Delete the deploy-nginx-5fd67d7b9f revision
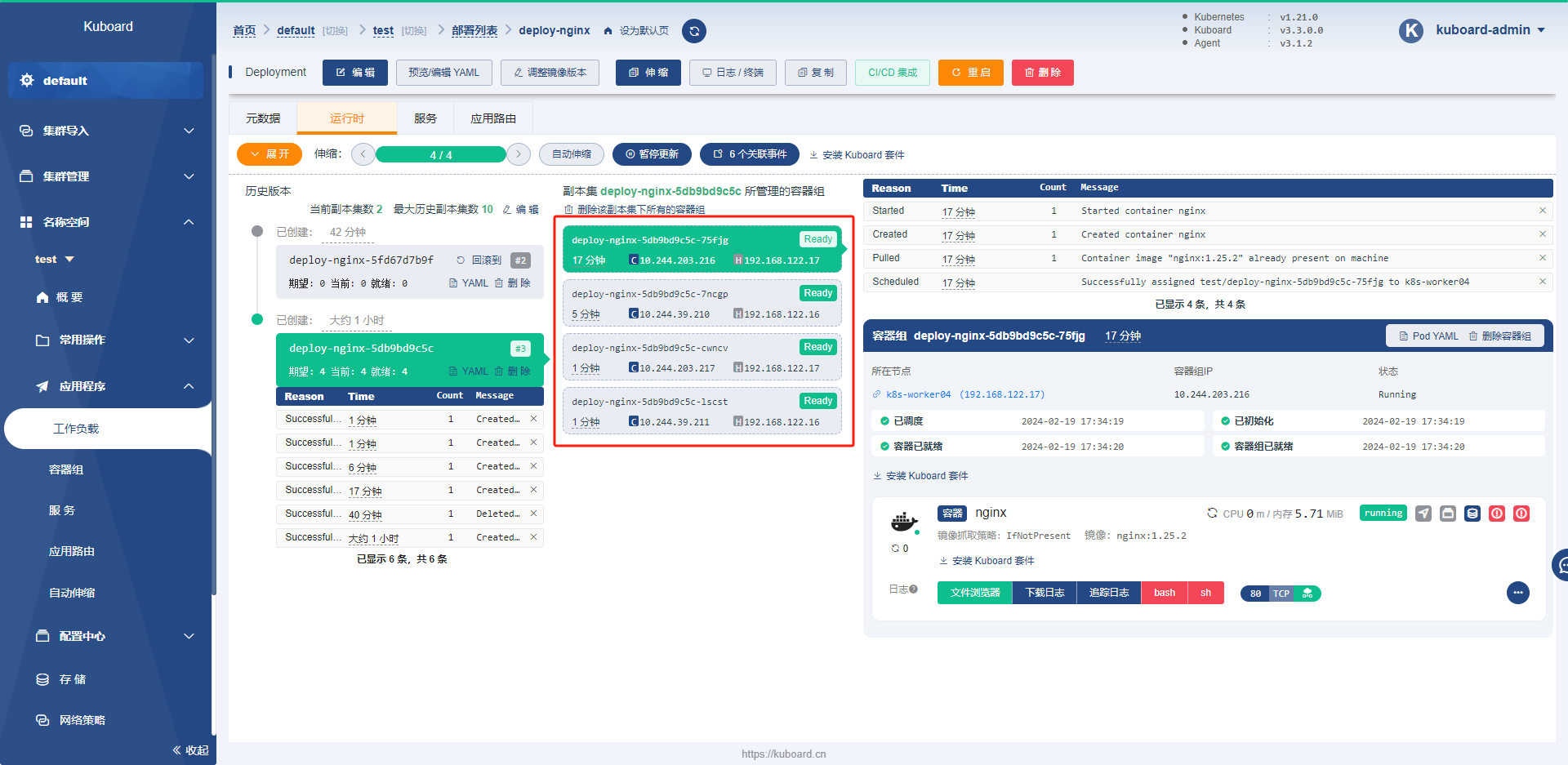1568x765 pixels. [x=512, y=283]
